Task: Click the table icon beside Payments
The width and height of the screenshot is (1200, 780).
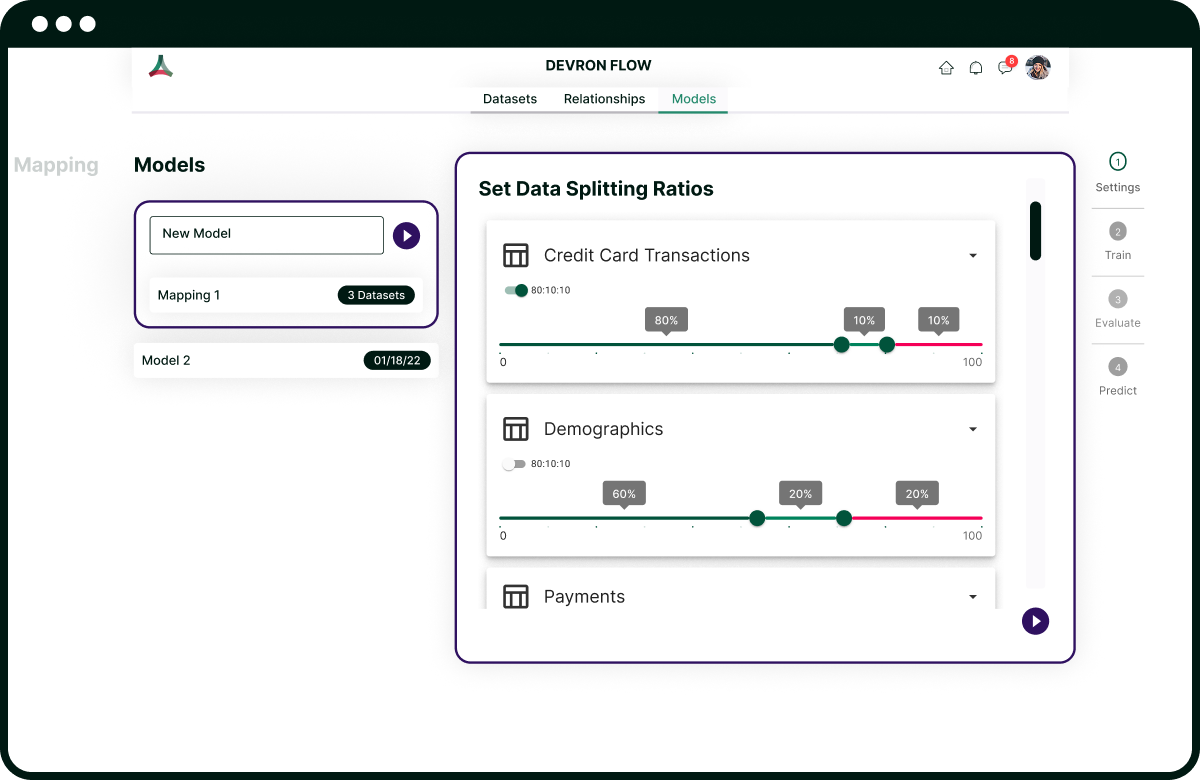Action: pos(515,596)
